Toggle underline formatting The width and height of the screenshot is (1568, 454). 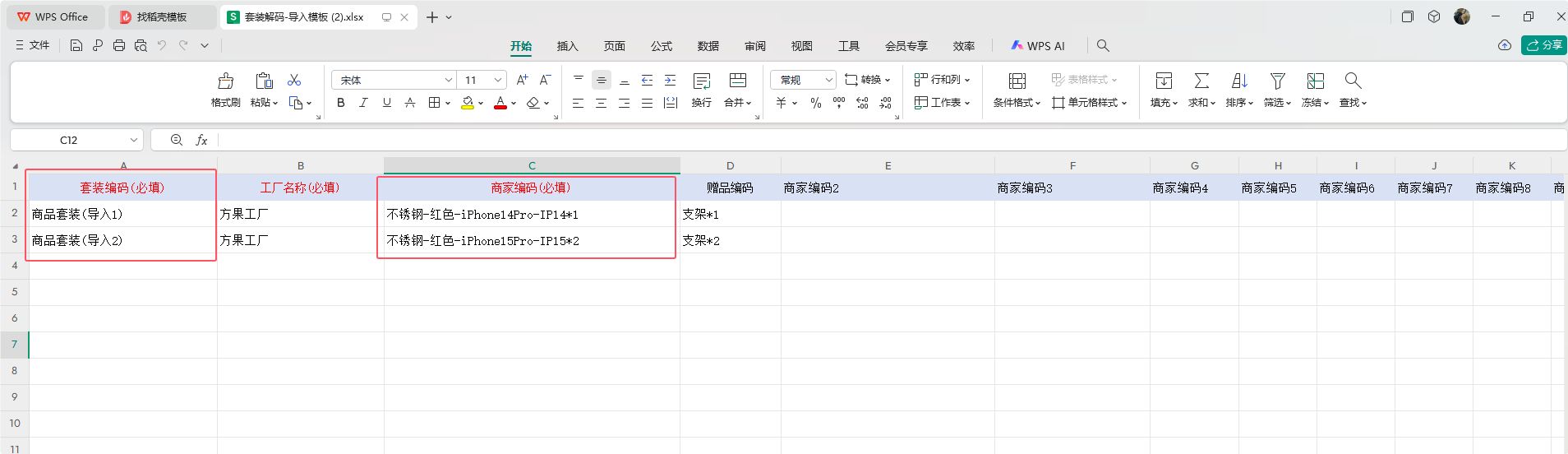tap(387, 103)
